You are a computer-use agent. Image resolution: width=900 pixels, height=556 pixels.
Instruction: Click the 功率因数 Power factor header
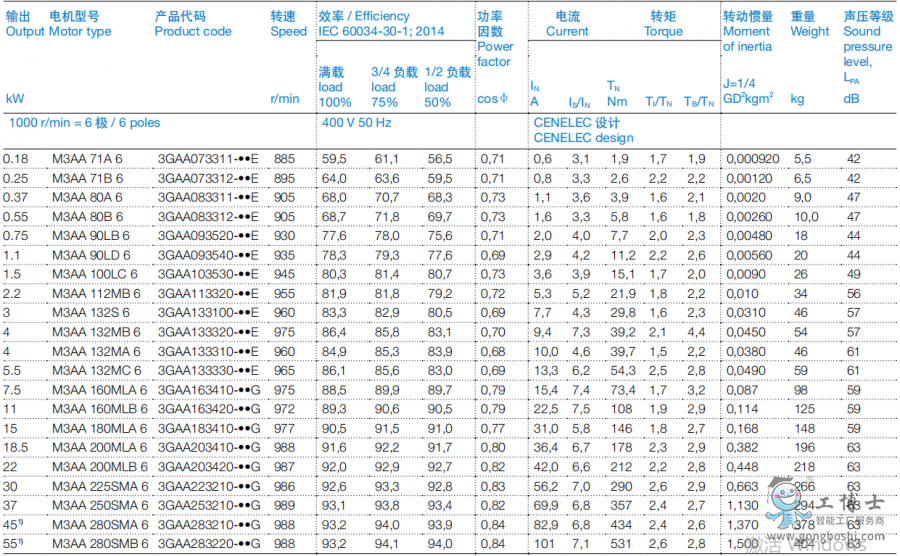pos(495,39)
